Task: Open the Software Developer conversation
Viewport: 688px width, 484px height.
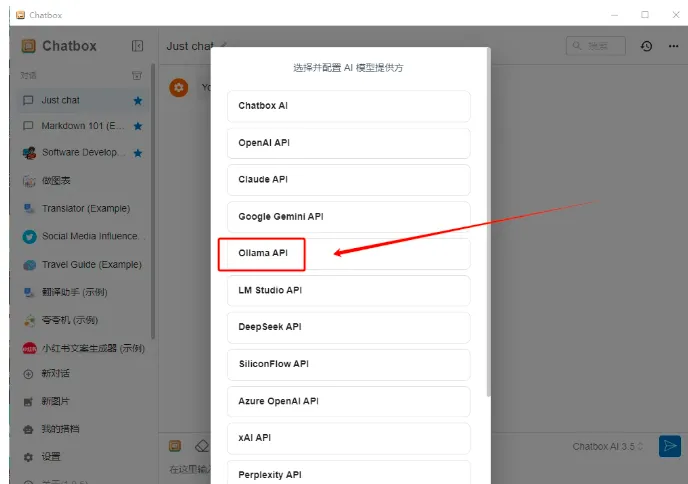Action: pyautogui.click(x=83, y=153)
